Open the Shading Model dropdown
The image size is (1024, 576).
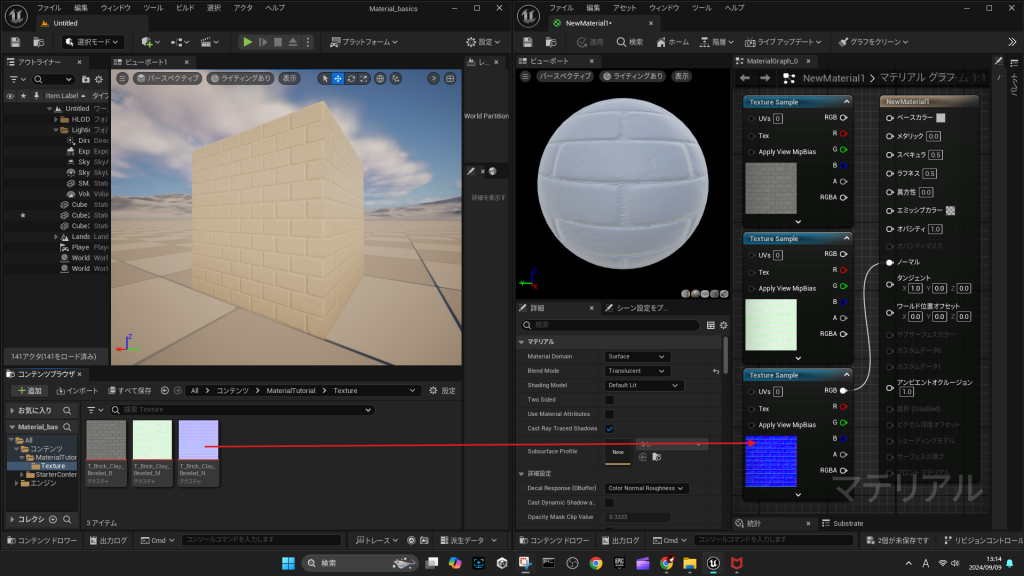tap(643, 385)
